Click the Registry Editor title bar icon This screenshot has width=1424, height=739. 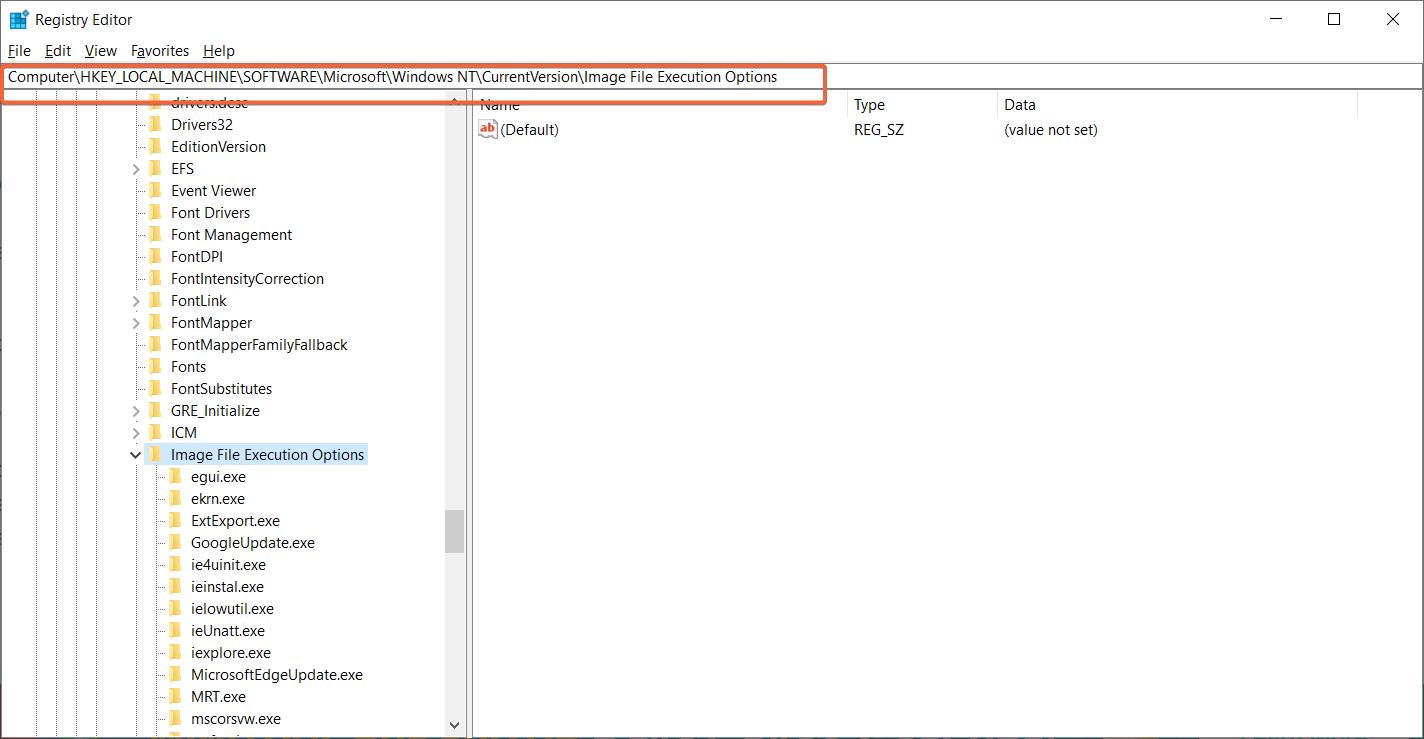pos(19,19)
